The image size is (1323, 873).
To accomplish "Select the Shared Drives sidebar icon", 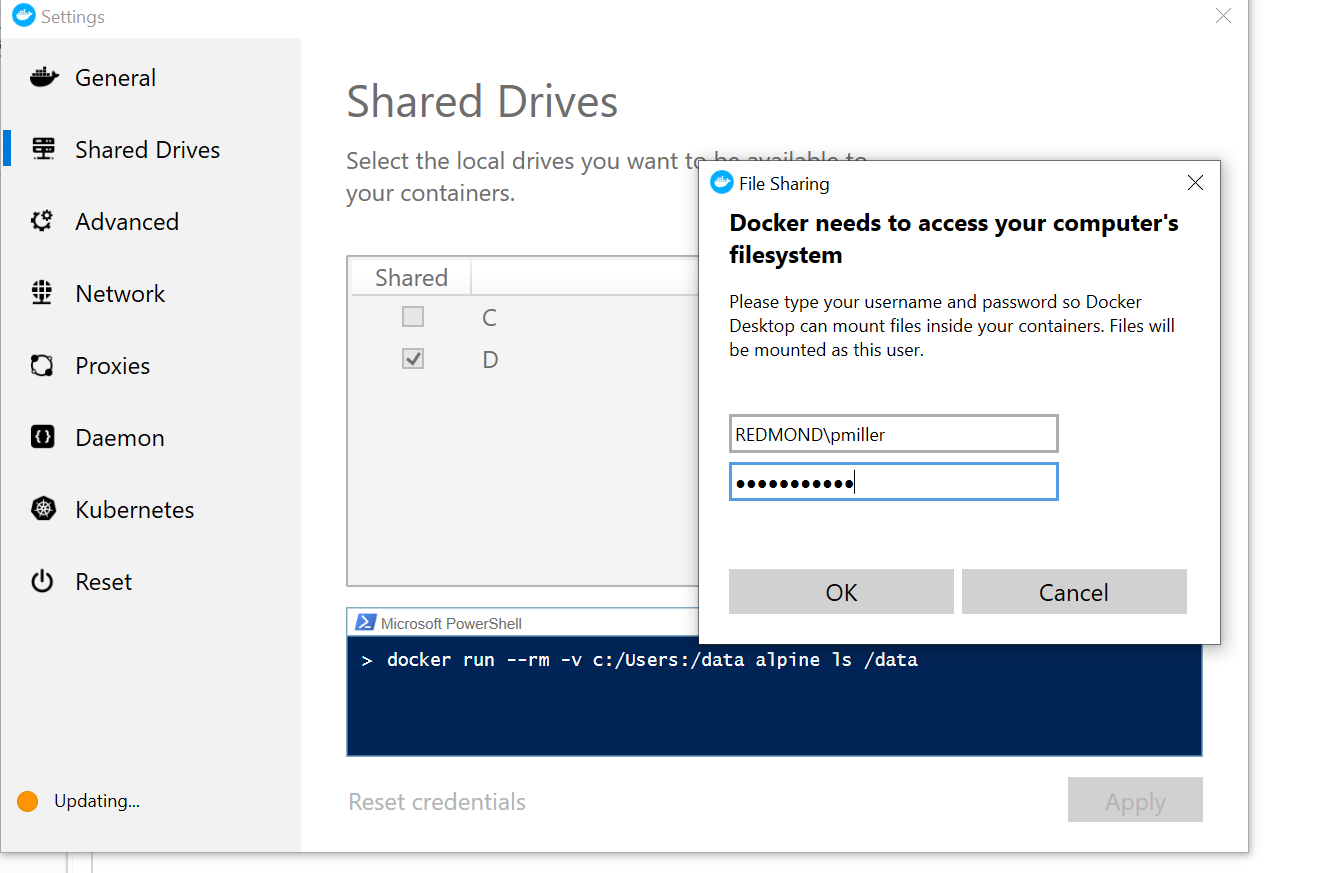I will pyautogui.click(x=44, y=148).
